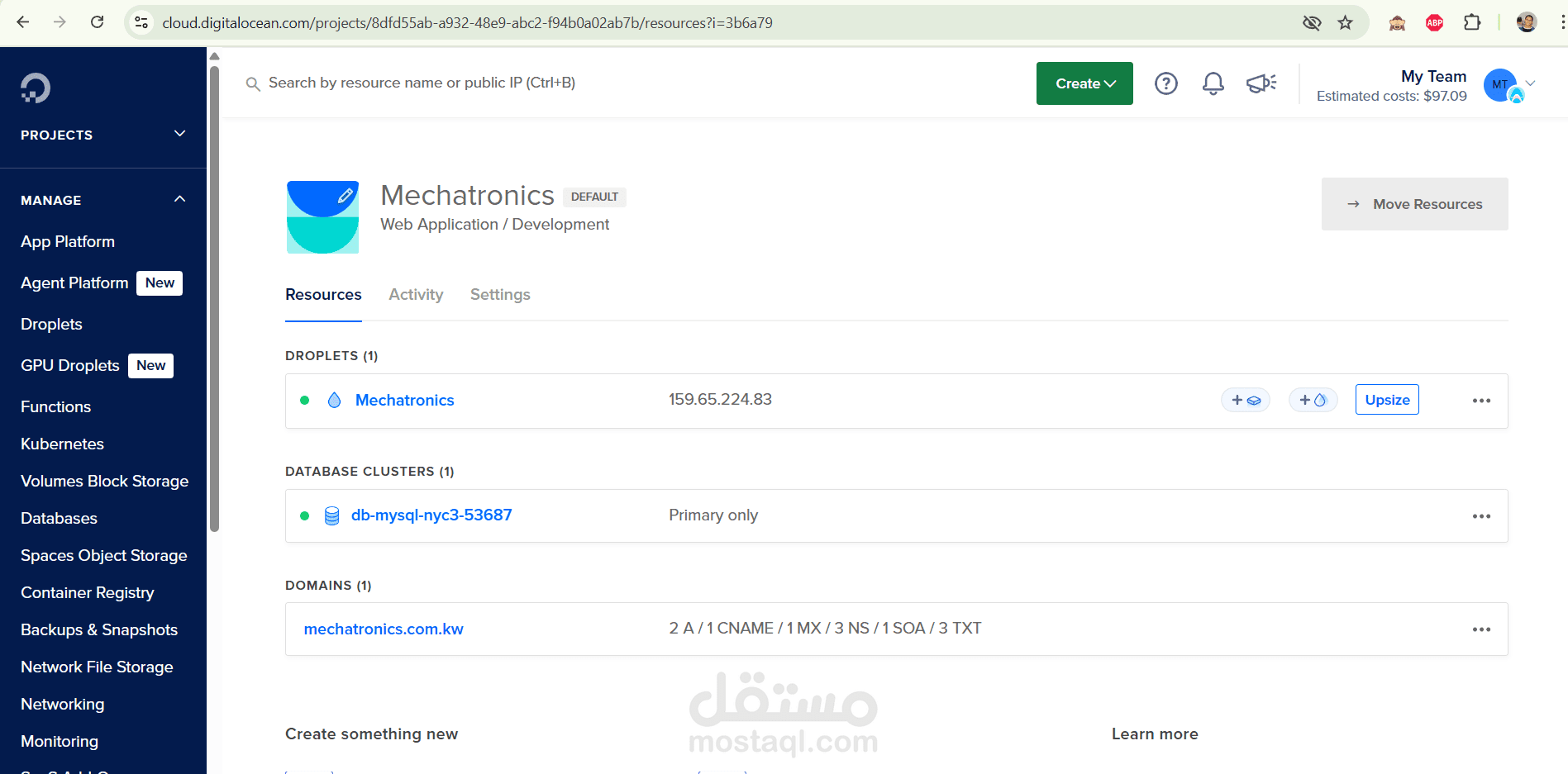Click the Mechatronics project title
This screenshot has width=1568, height=774.
(x=467, y=196)
